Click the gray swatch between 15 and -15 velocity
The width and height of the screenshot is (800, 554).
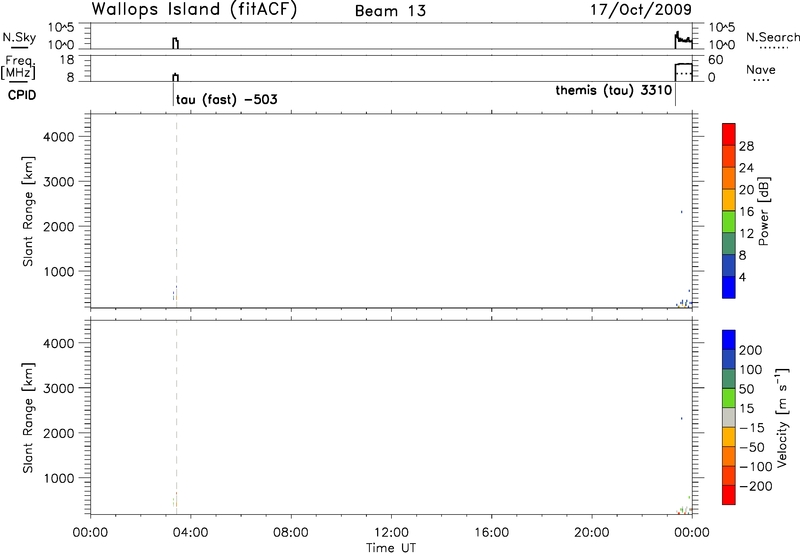point(729,418)
